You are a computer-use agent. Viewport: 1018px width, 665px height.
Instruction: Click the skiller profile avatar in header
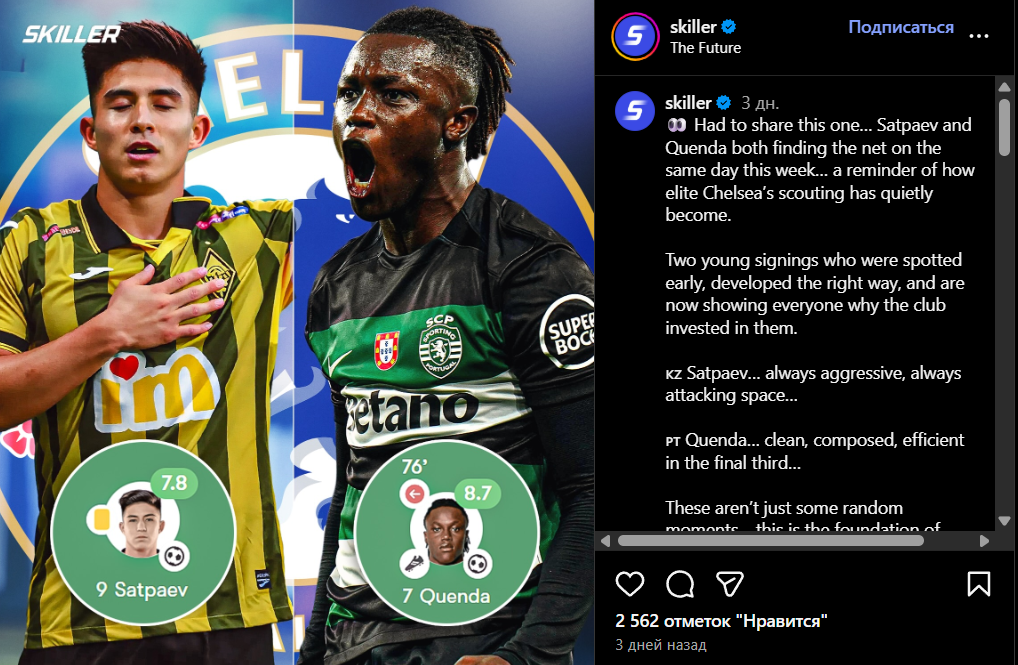635,36
